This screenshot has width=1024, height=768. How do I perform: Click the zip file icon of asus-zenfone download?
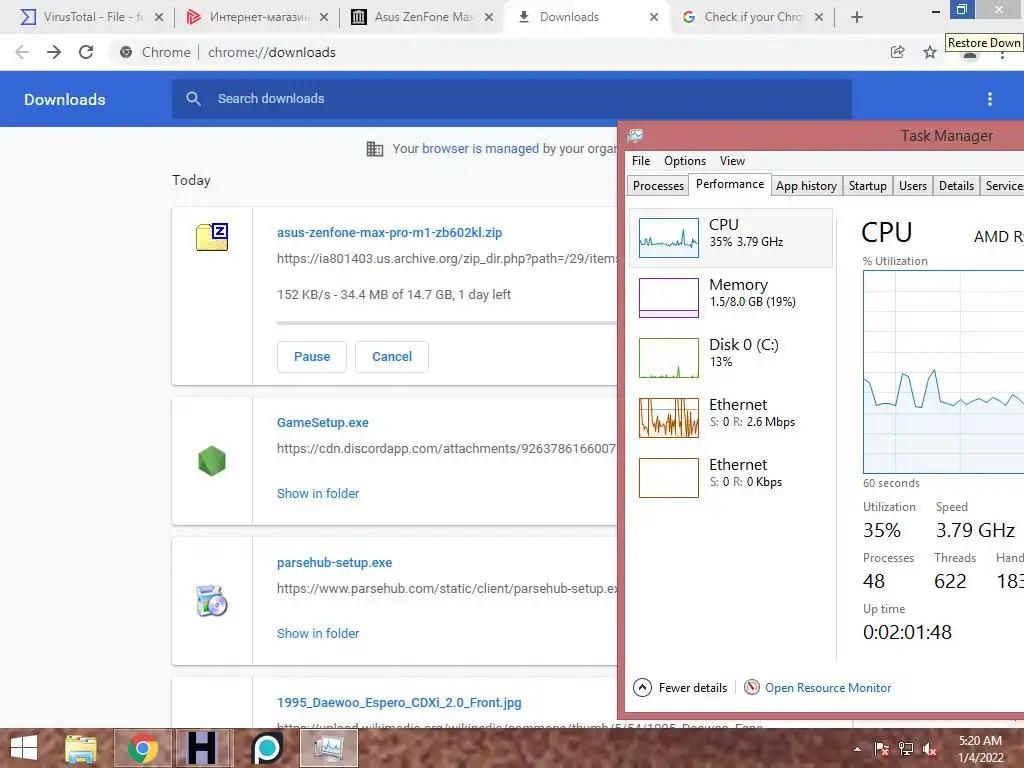point(212,236)
